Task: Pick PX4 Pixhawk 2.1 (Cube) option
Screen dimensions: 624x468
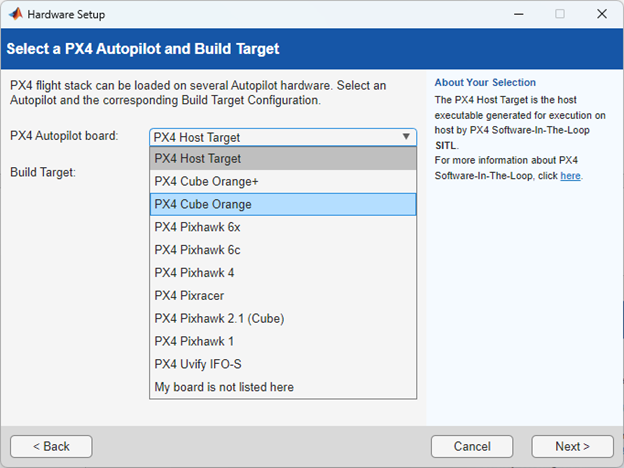Action: point(282,318)
